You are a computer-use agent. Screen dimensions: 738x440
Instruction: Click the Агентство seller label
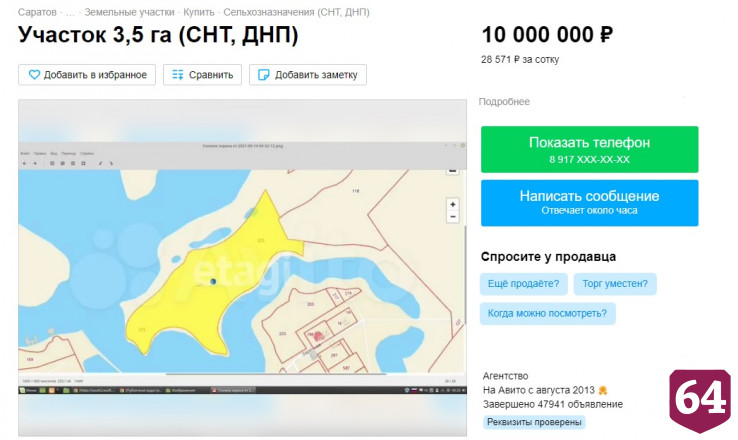505,376
